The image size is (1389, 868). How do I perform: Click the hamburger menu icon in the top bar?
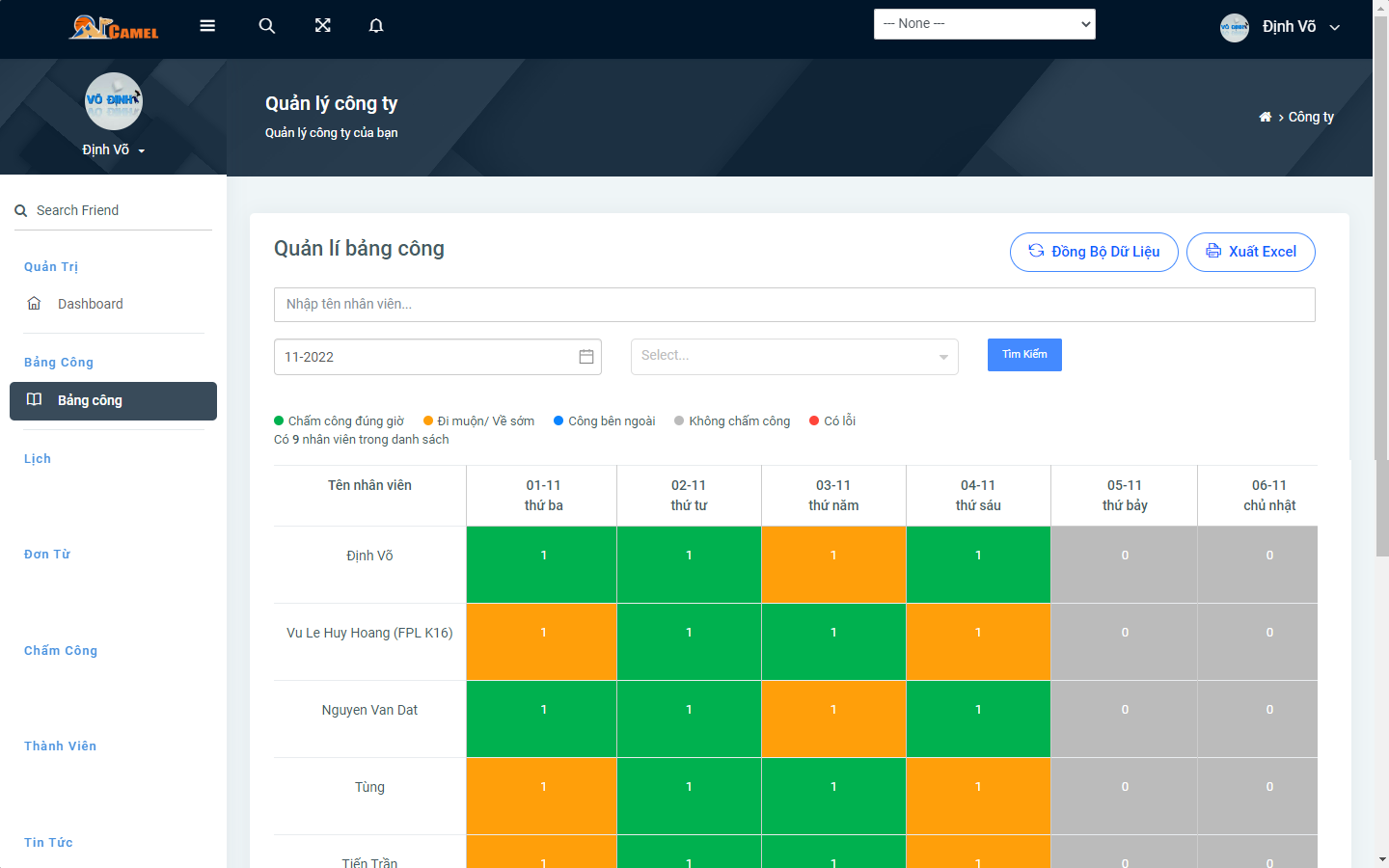207,25
